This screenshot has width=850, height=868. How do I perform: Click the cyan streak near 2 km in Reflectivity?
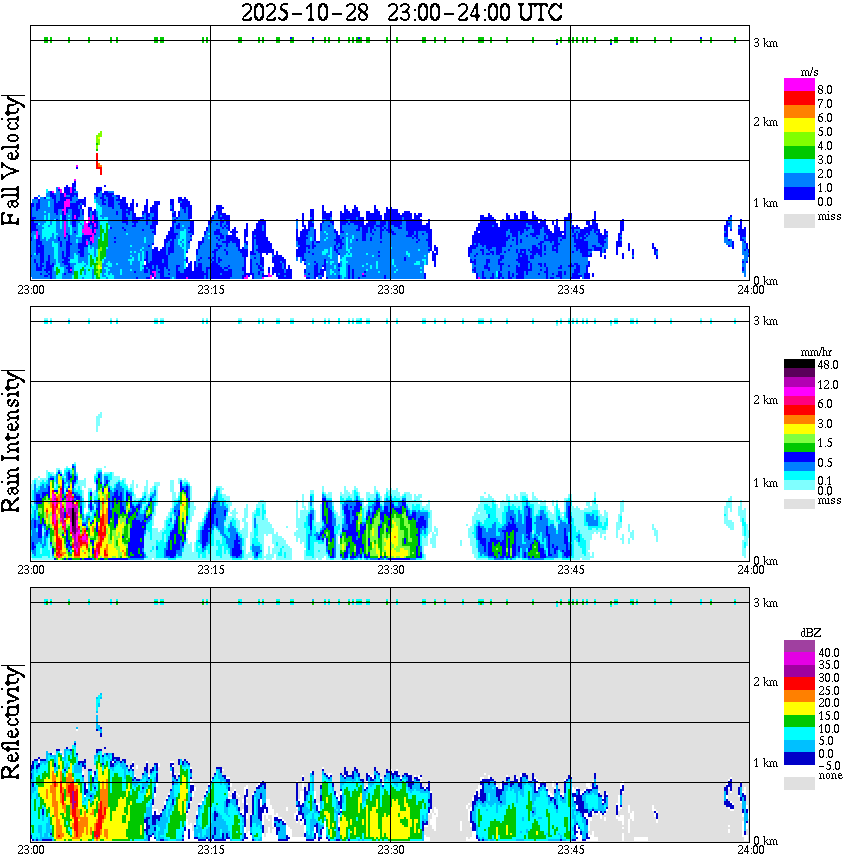[99, 714]
